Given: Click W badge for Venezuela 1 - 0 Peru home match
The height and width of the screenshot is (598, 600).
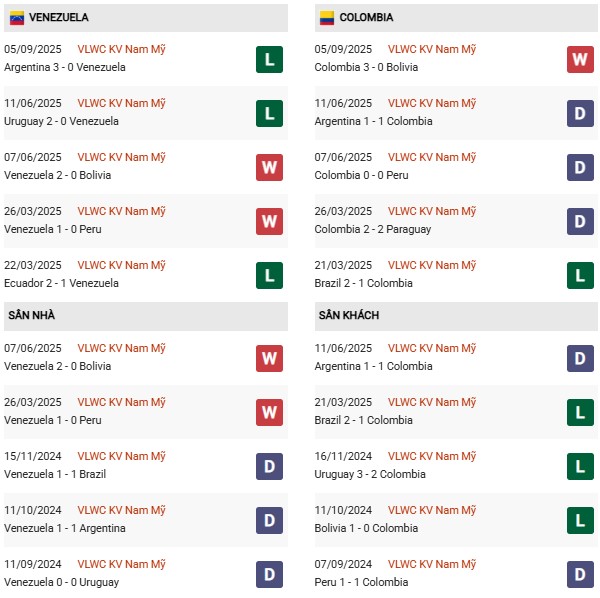Looking at the screenshot, I should pos(269,412).
